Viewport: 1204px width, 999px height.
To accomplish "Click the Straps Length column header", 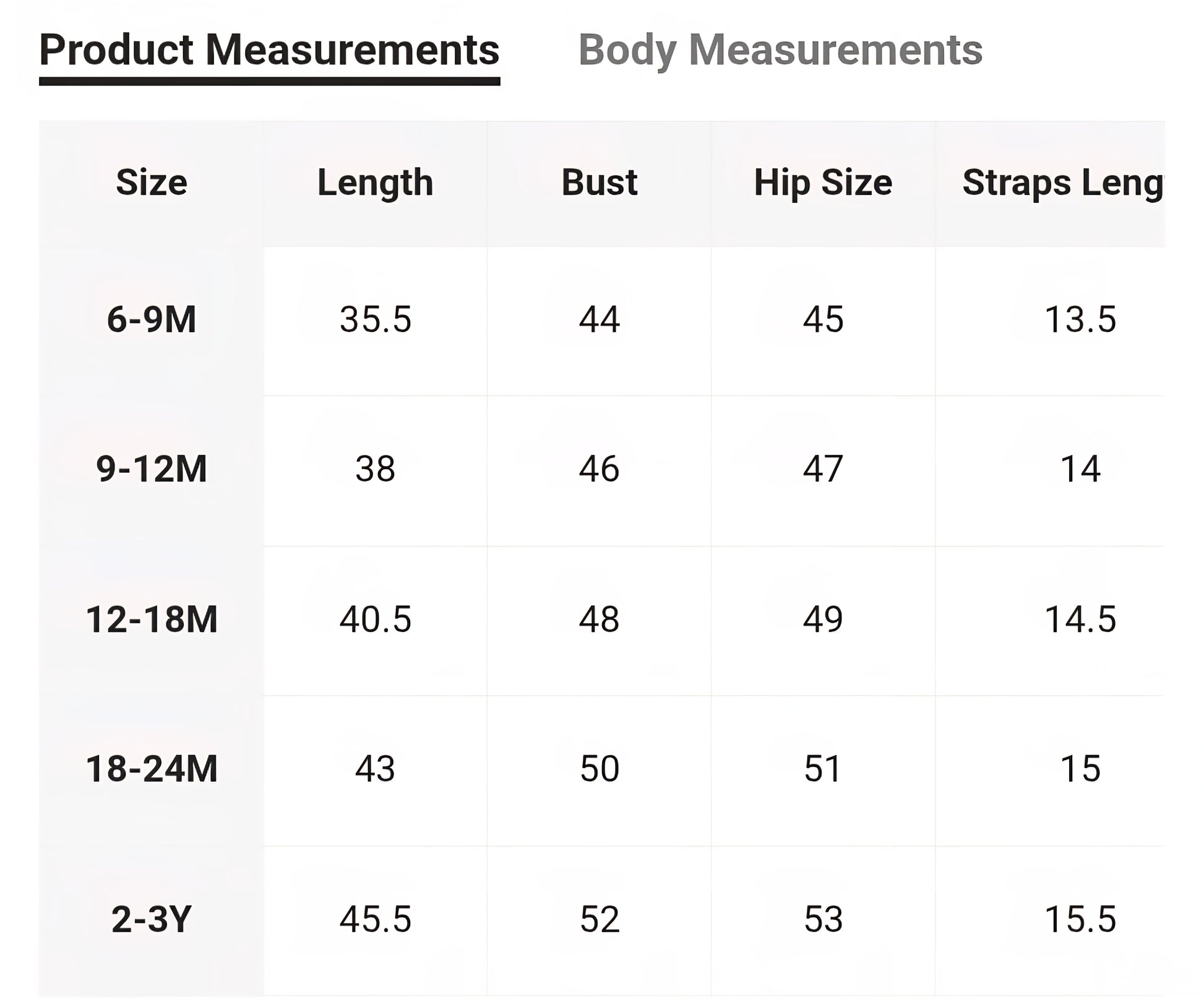I will pos(1062,183).
